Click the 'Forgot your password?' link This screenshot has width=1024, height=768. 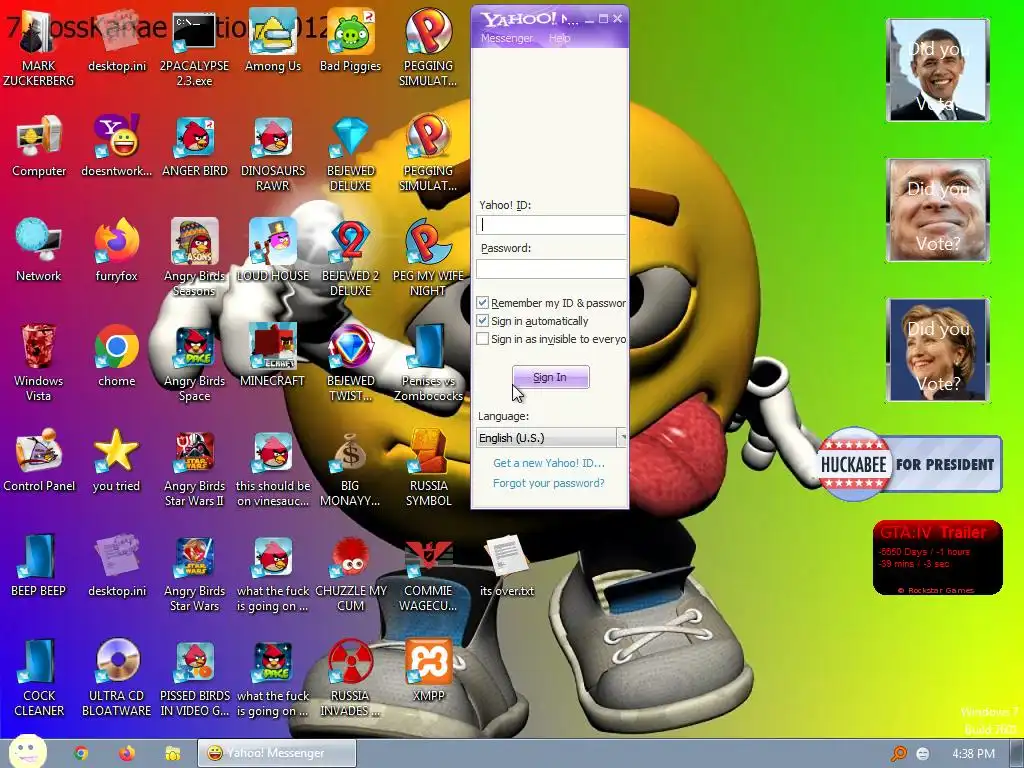(x=549, y=483)
